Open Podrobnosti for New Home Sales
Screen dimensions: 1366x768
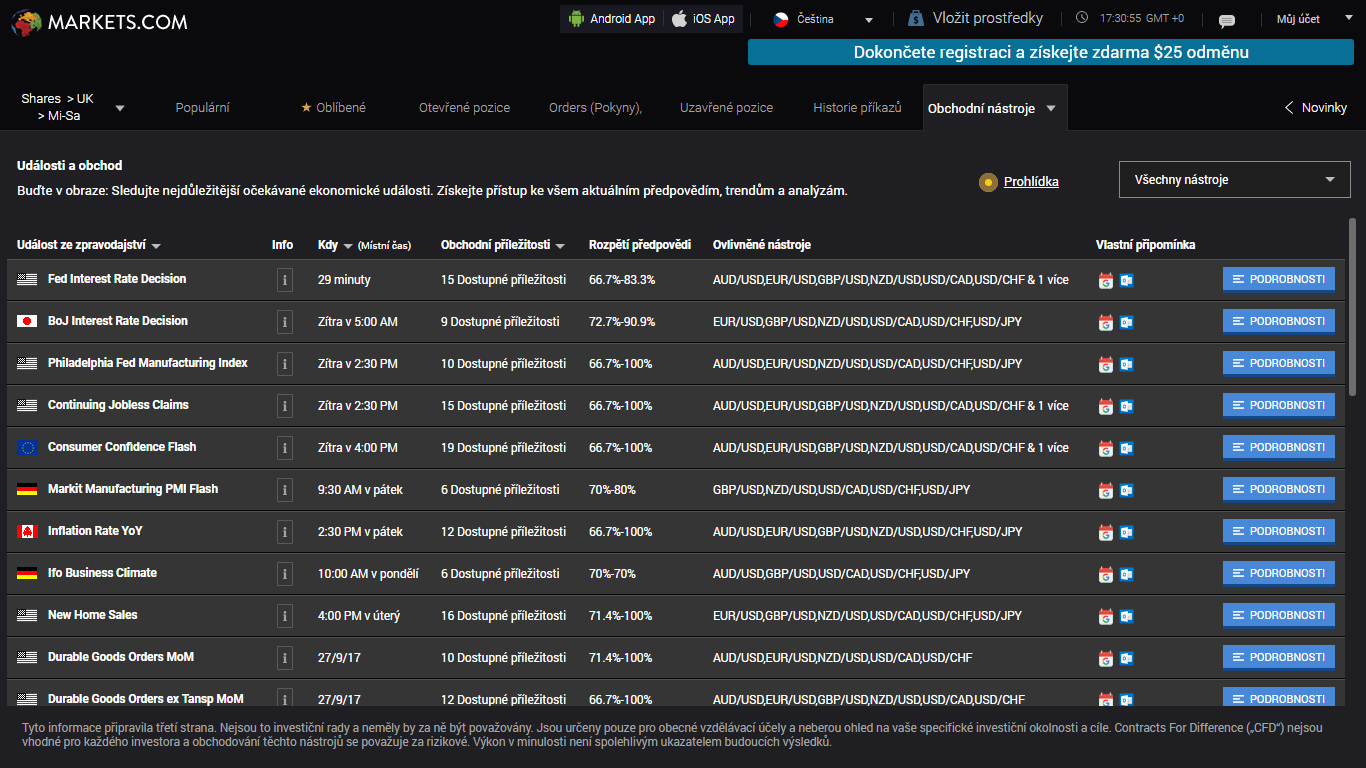(1279, 615)
